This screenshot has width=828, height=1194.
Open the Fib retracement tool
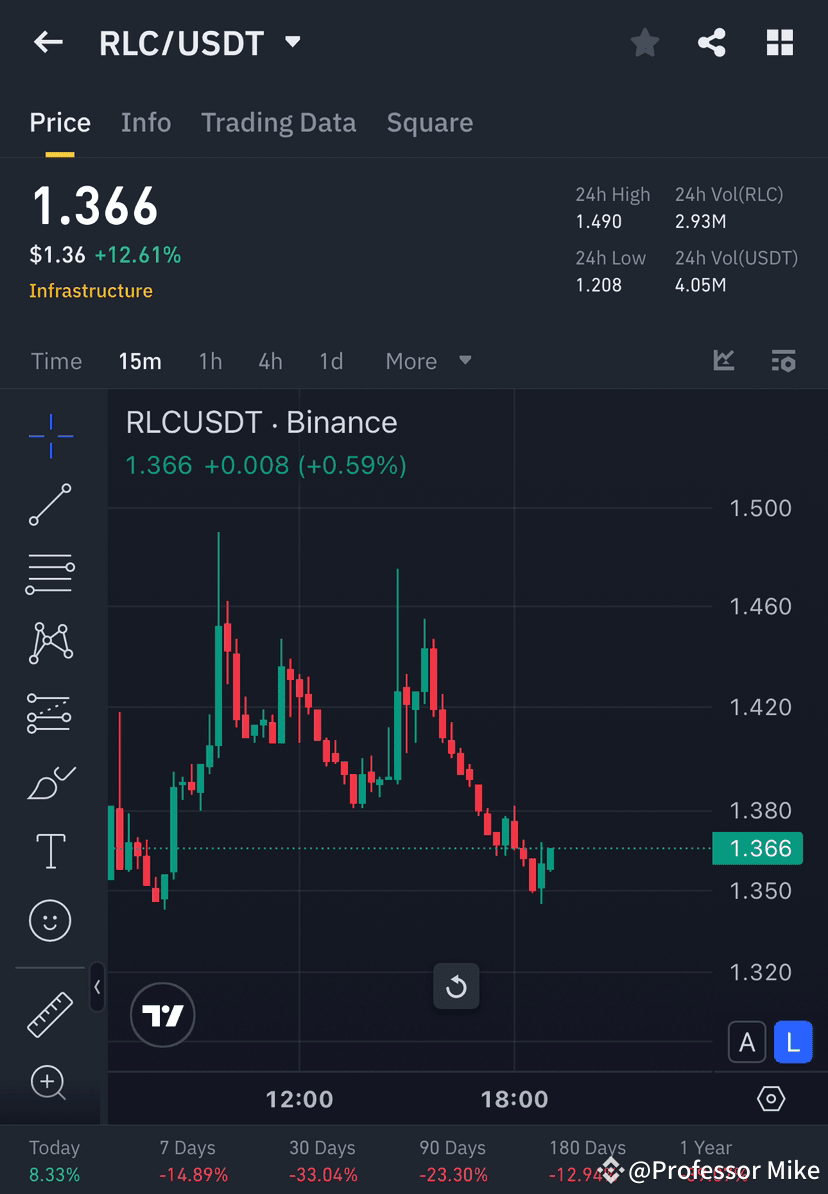tap(50, 574)
